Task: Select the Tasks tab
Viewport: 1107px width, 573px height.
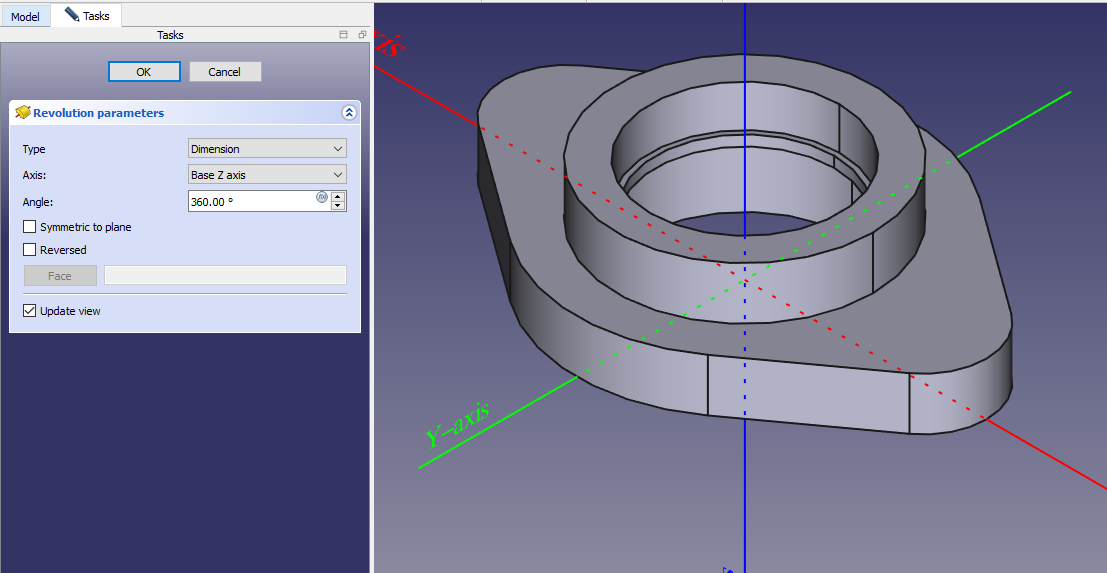Action: [x=87, y=16]
